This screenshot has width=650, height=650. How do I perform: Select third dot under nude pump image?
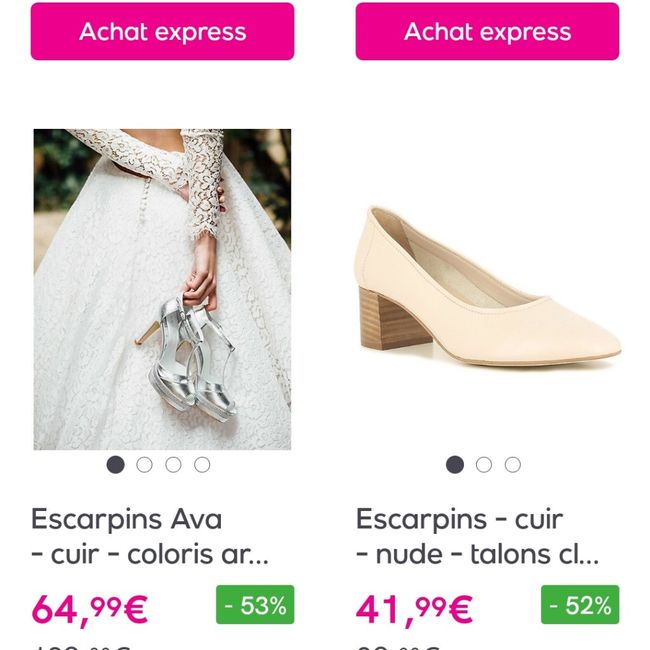(x=513, y=464)
